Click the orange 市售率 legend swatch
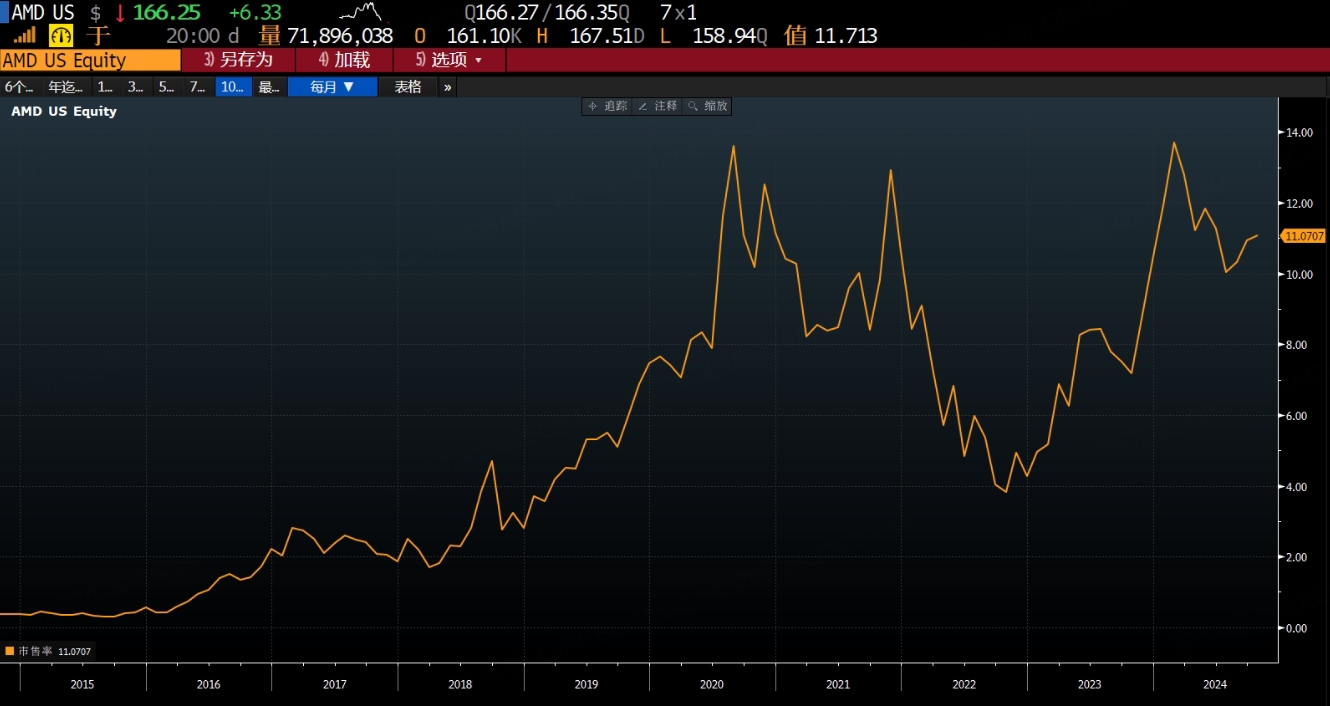The width and height of the screenshot is (1330, 706). pyautogui.click(x=10, y=651)
